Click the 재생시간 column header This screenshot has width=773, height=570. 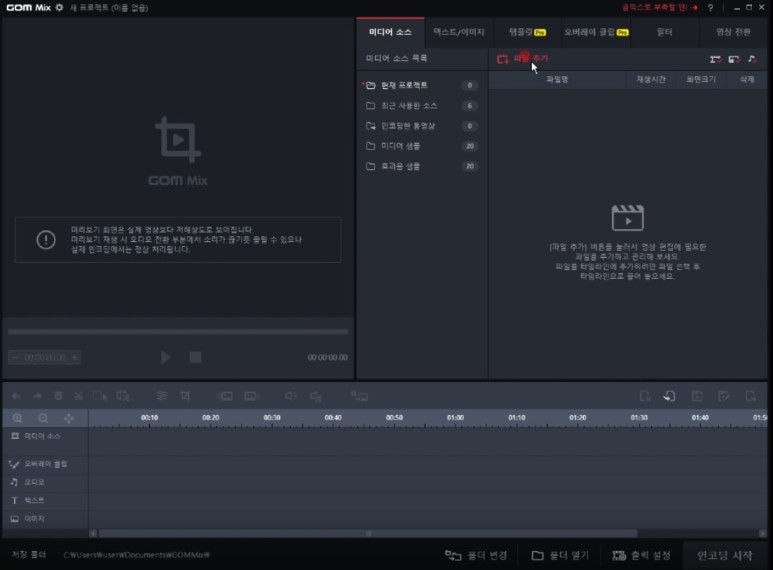pyautogui.click(x=651, y=79)
